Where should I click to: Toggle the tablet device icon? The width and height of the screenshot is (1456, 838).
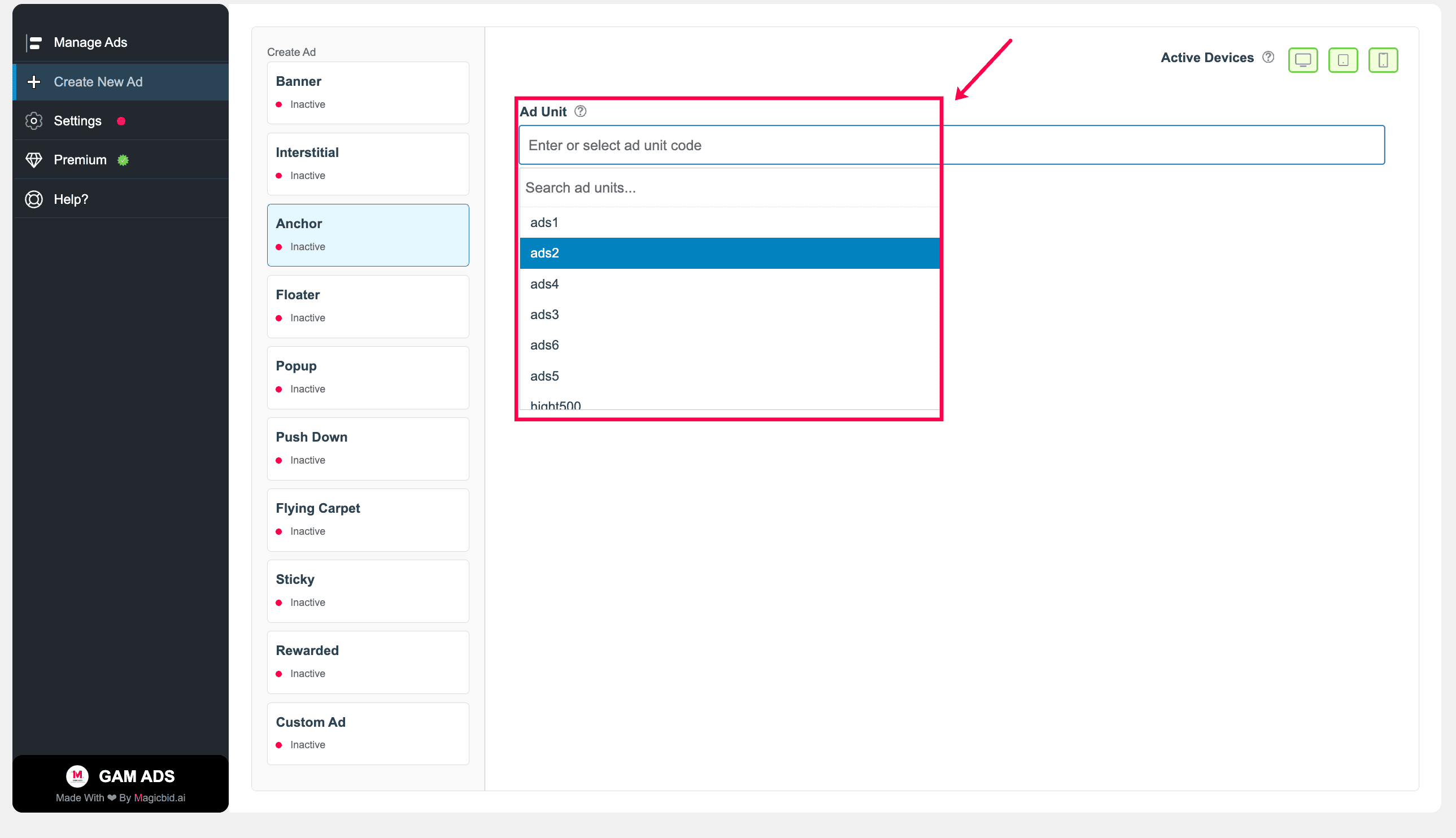(1342, 60)
